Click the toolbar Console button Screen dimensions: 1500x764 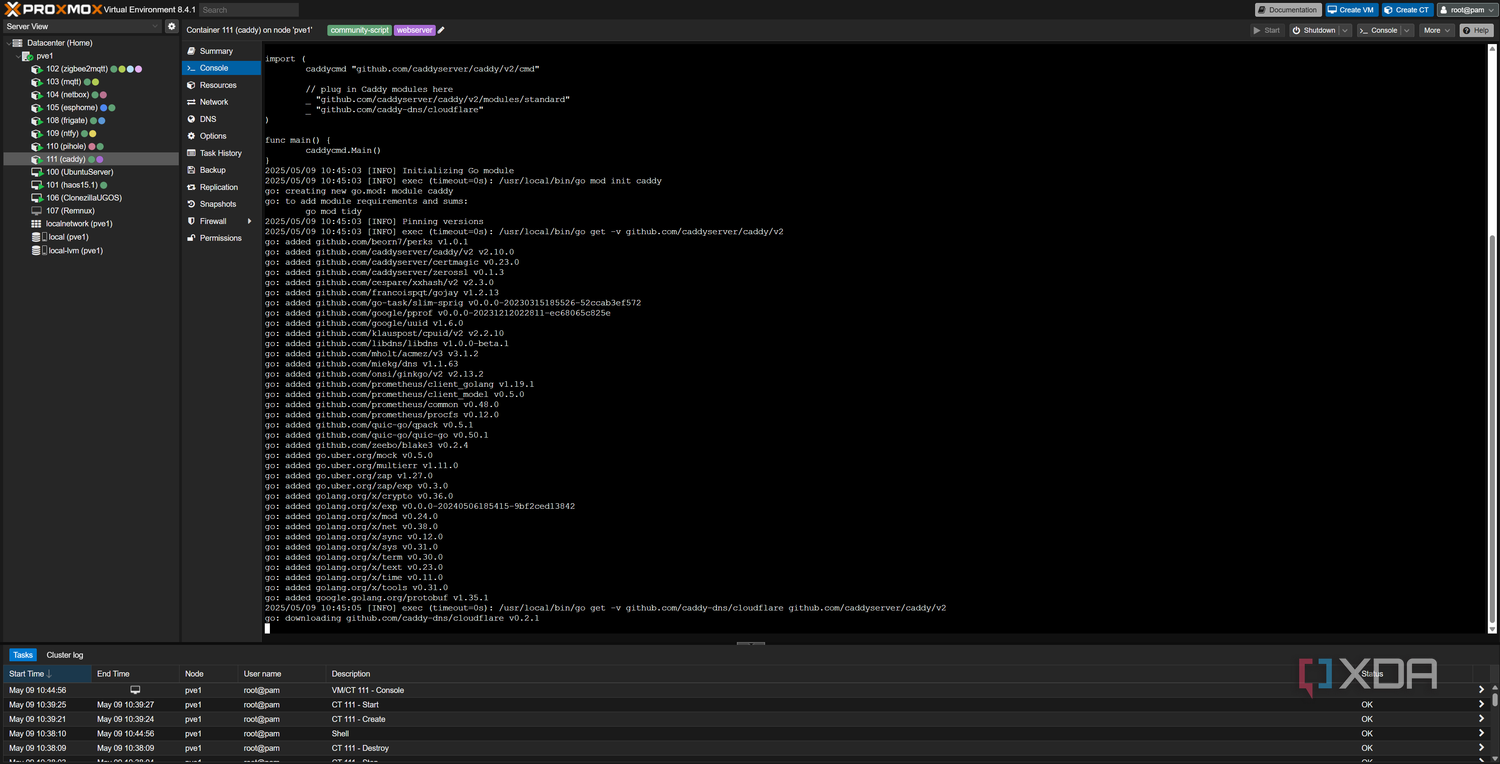pos(1379,31)
